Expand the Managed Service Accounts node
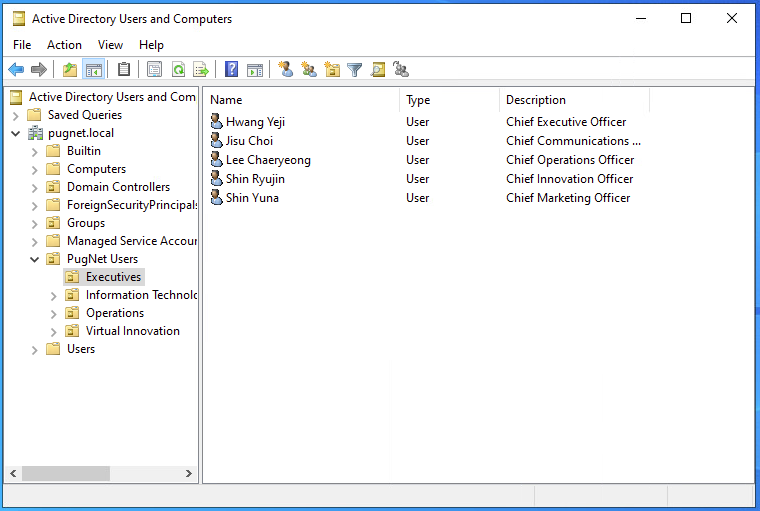Viewport: 760px width, 511px height. coord(34,241)
